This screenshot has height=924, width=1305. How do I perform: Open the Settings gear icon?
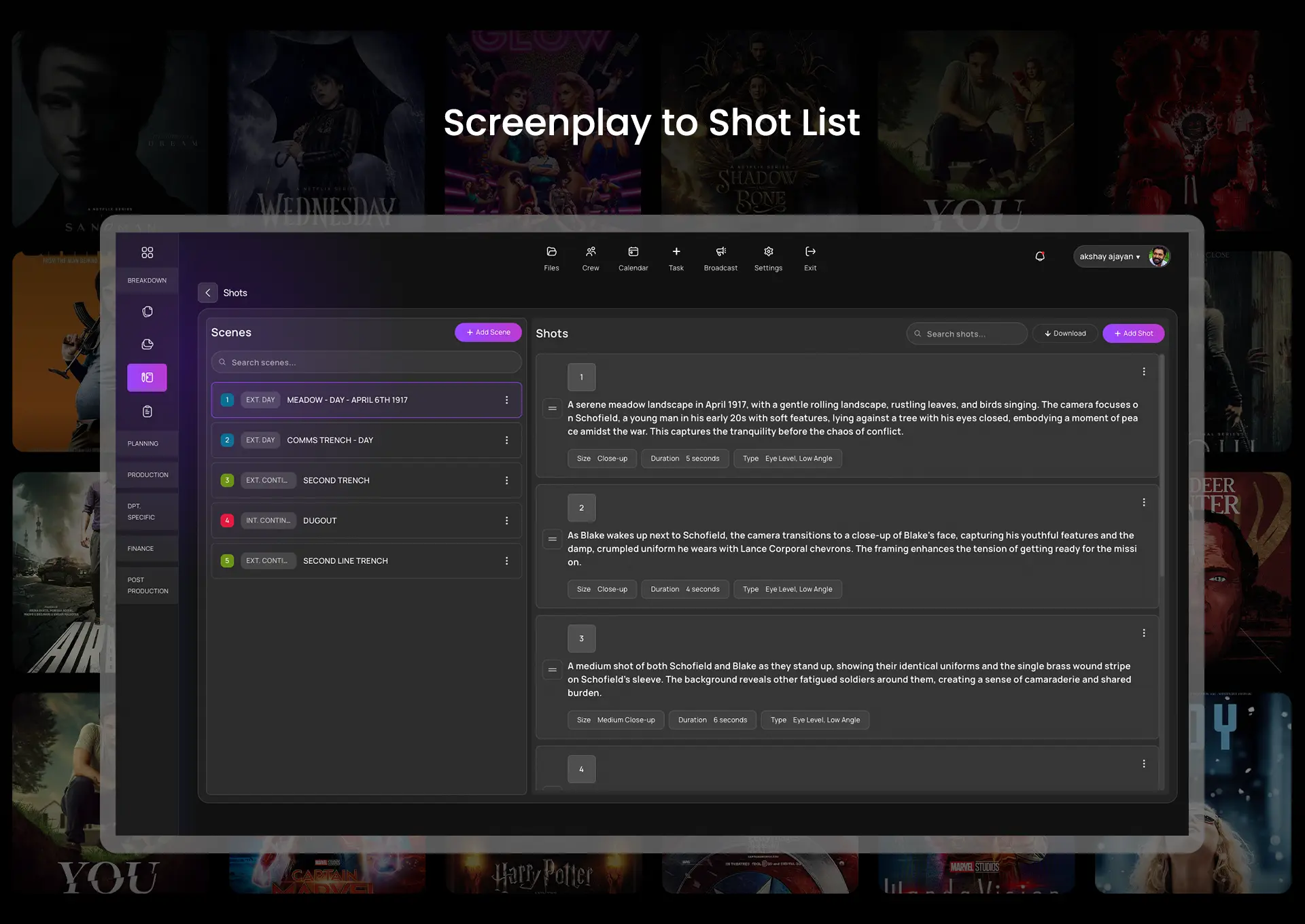(768, 257)
